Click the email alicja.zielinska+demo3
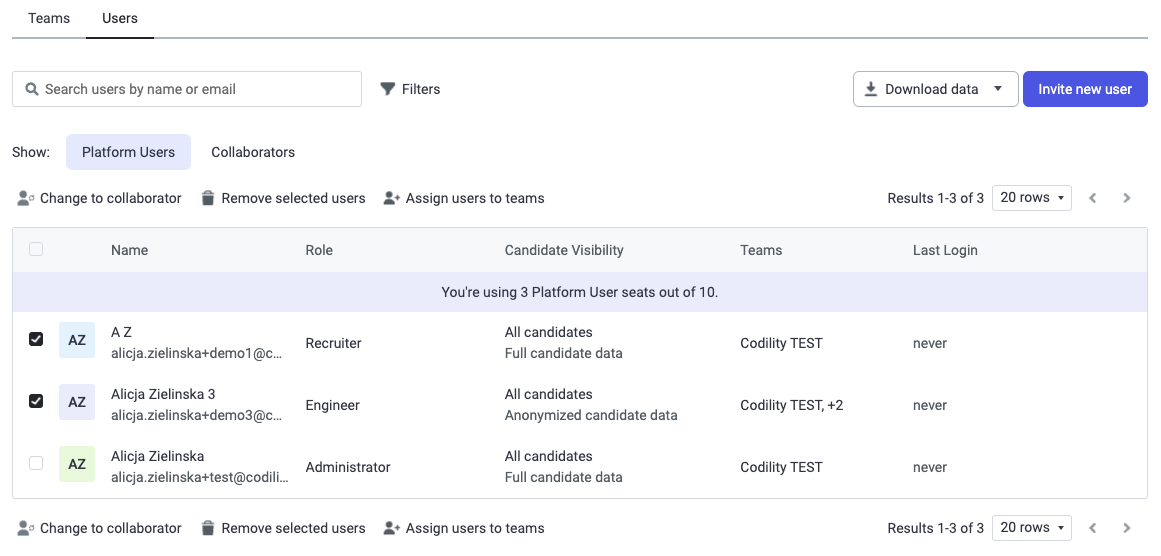 coord(197,416)
